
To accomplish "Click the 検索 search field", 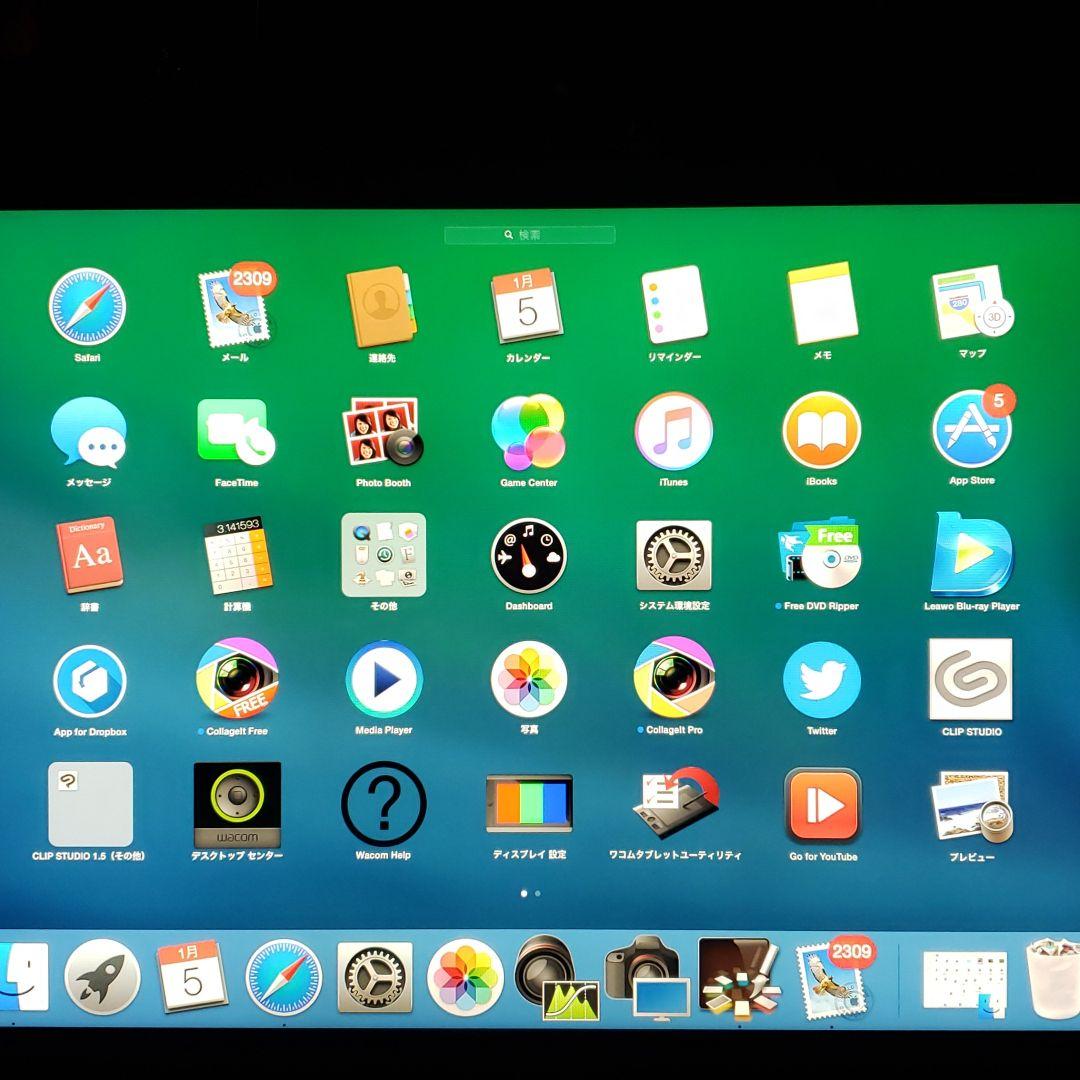I will coord(529,235).
